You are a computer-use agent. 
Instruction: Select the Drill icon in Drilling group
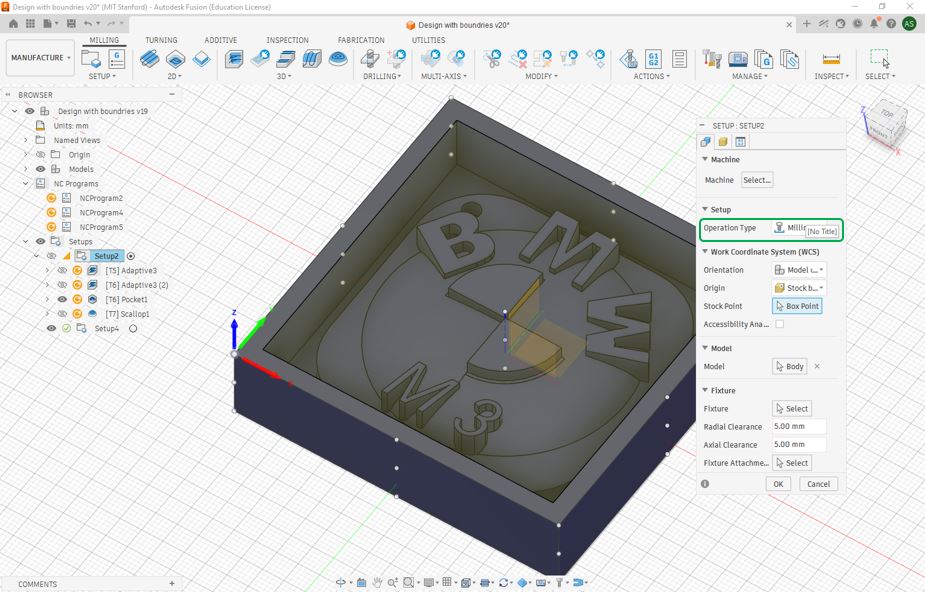pos(370,59)
